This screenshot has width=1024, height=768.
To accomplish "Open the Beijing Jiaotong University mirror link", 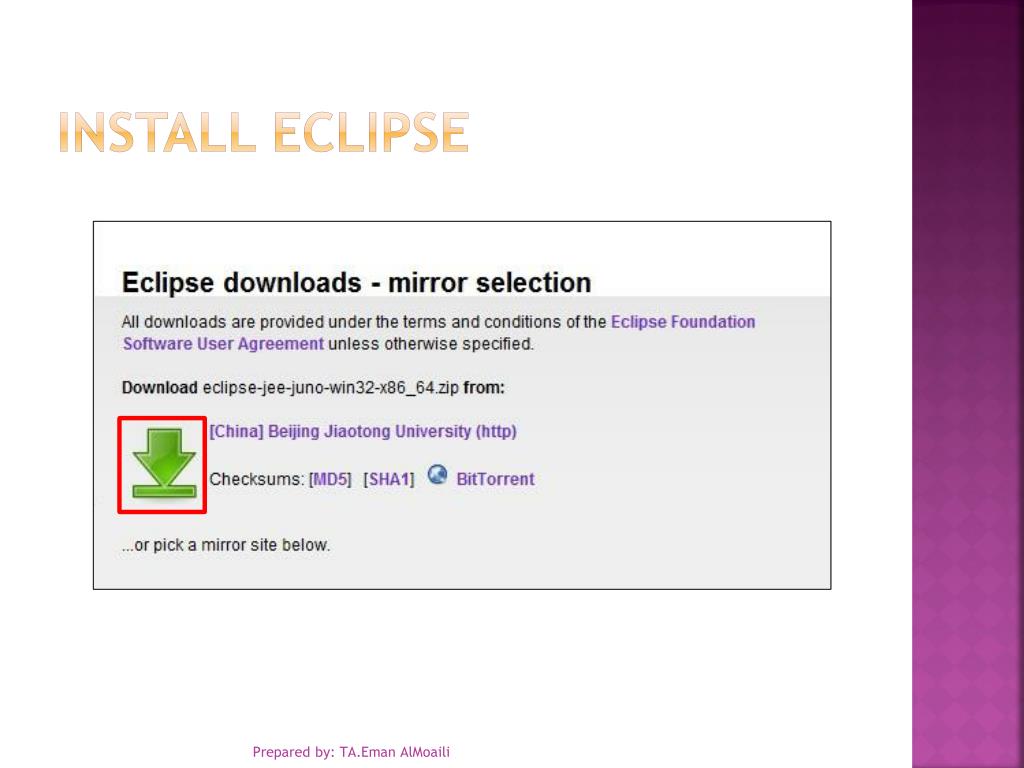I will [363, 432].
